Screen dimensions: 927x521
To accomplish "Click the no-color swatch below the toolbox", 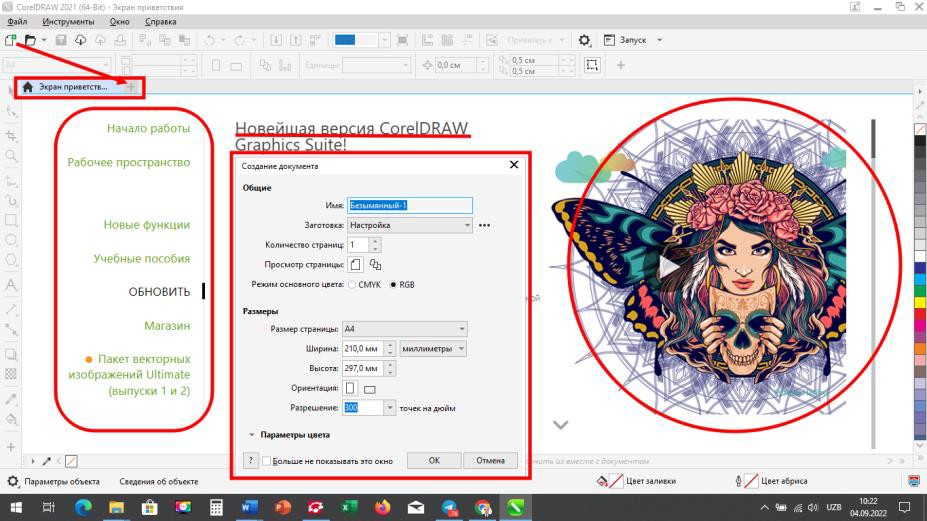I will [71, 461].
